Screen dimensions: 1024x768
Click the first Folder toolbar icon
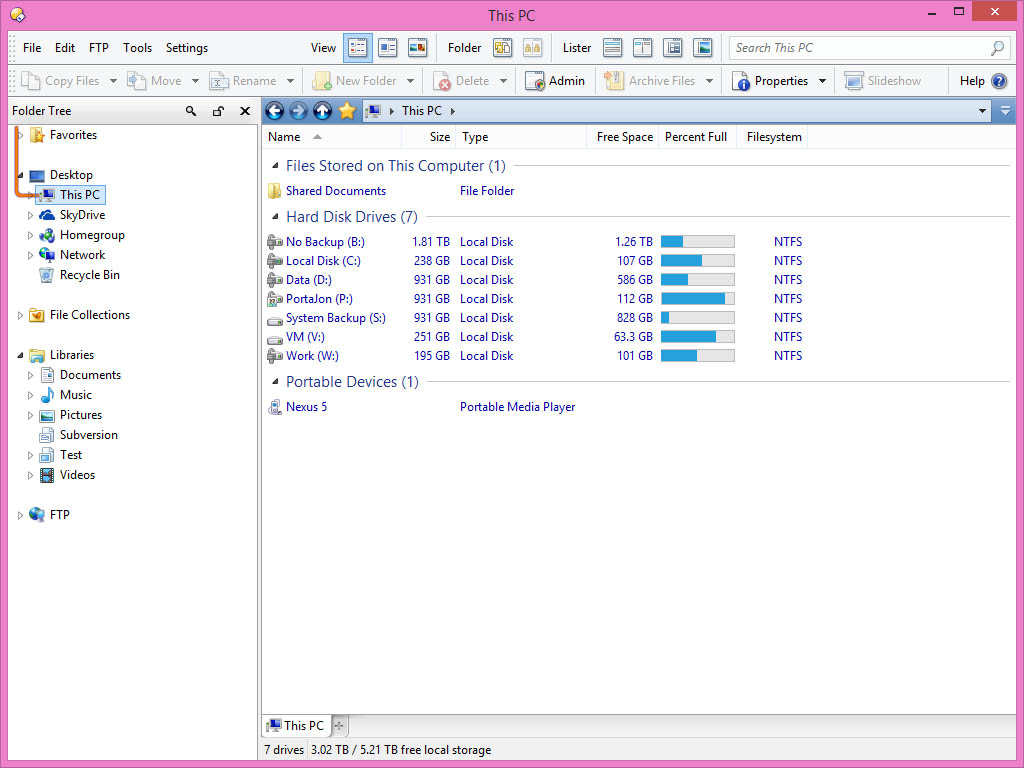[502, 47]
